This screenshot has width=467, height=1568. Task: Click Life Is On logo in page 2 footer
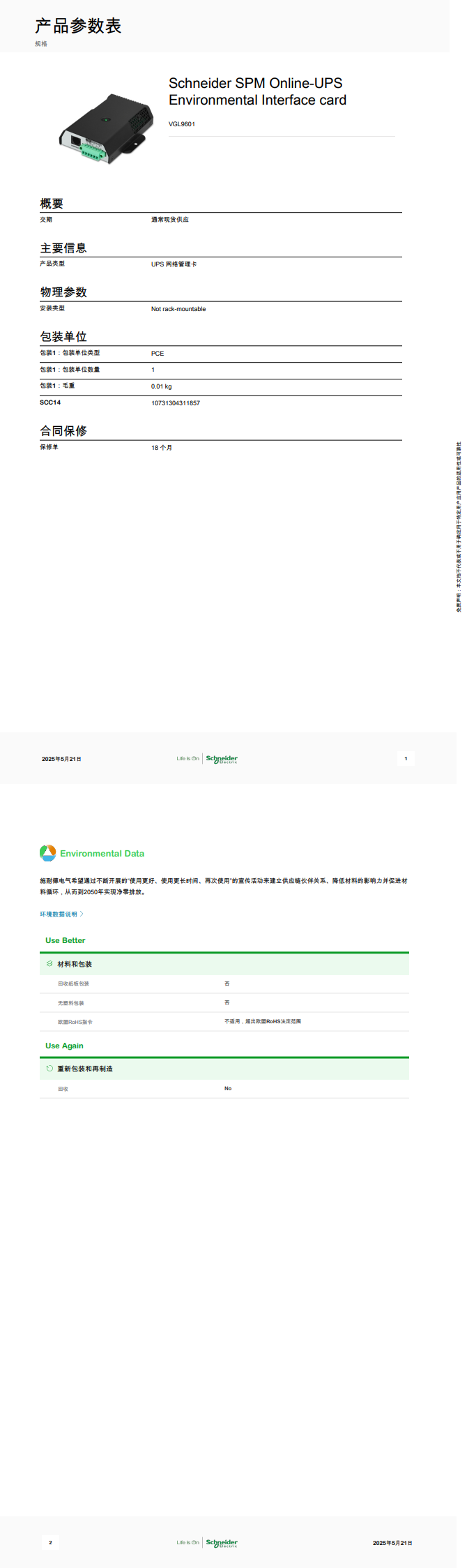[x=187, y=1543]
